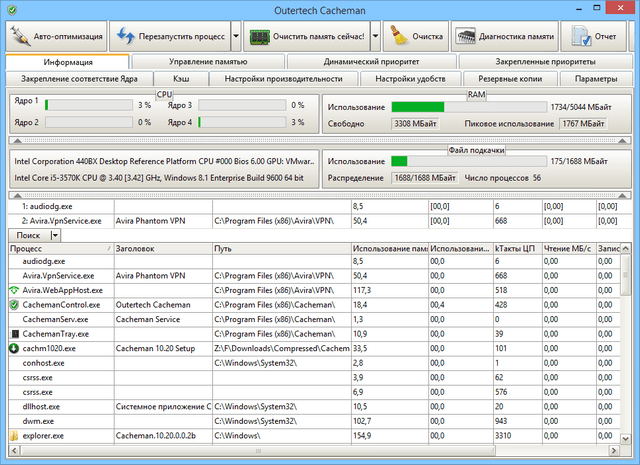640x465 pixels.
Task: Click the Перезапустить процесс arrows icon
Action: click(x=126, y=37)
